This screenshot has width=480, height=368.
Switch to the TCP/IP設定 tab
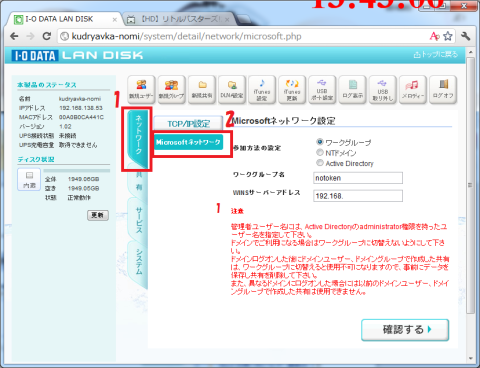tap(188, 124)
